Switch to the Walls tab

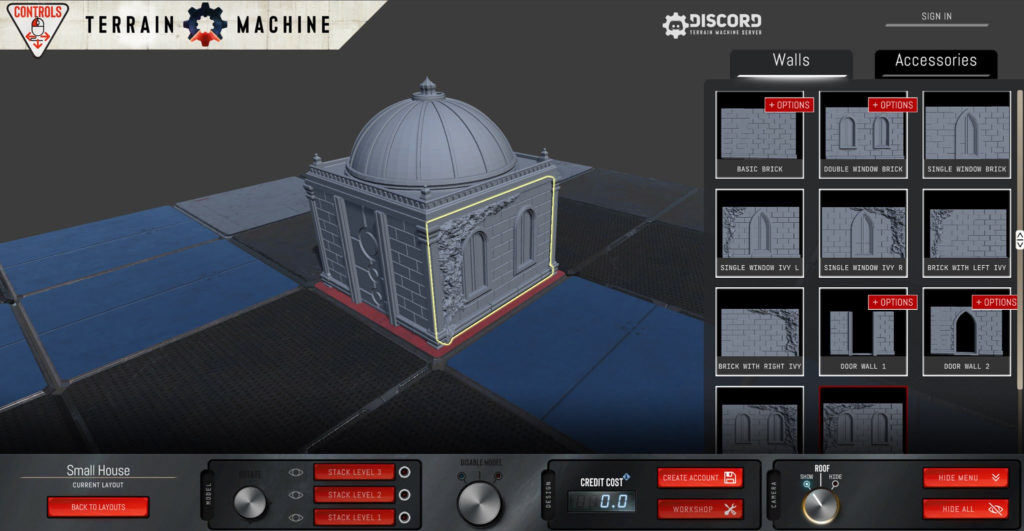pyautogui.click(x=791, y=61)
